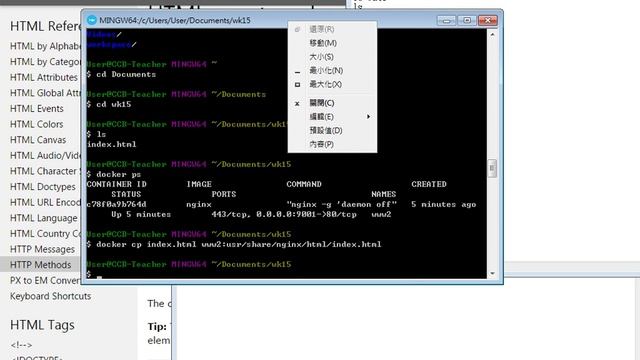Click the port mapping 0.0.0.0:9001->80/tcp
Image resolution: width=640 pixels, height=360 pixels.
point(307,214)
